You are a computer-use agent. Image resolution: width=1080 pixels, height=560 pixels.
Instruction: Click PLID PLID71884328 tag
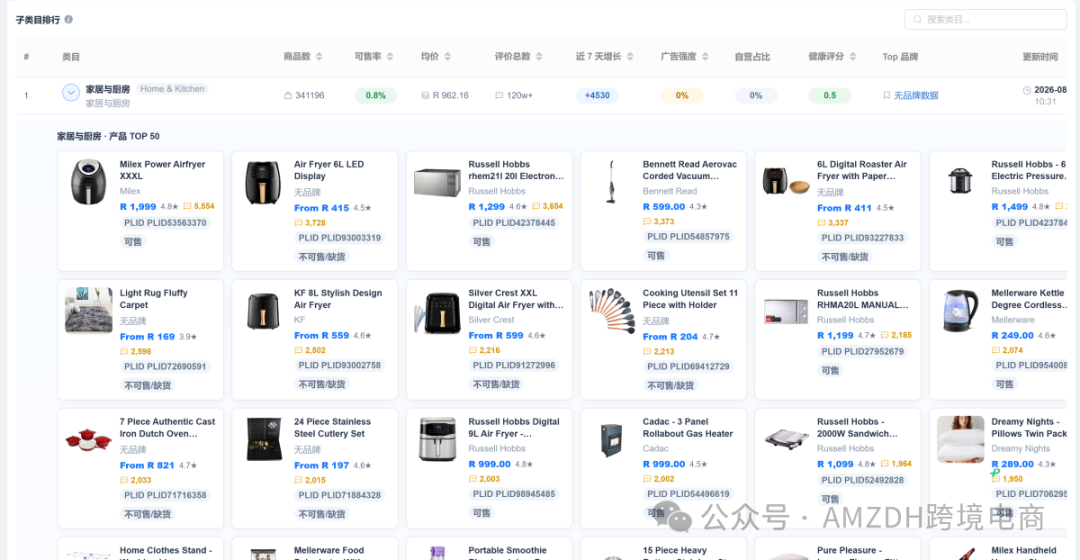(x=340, y=495)
